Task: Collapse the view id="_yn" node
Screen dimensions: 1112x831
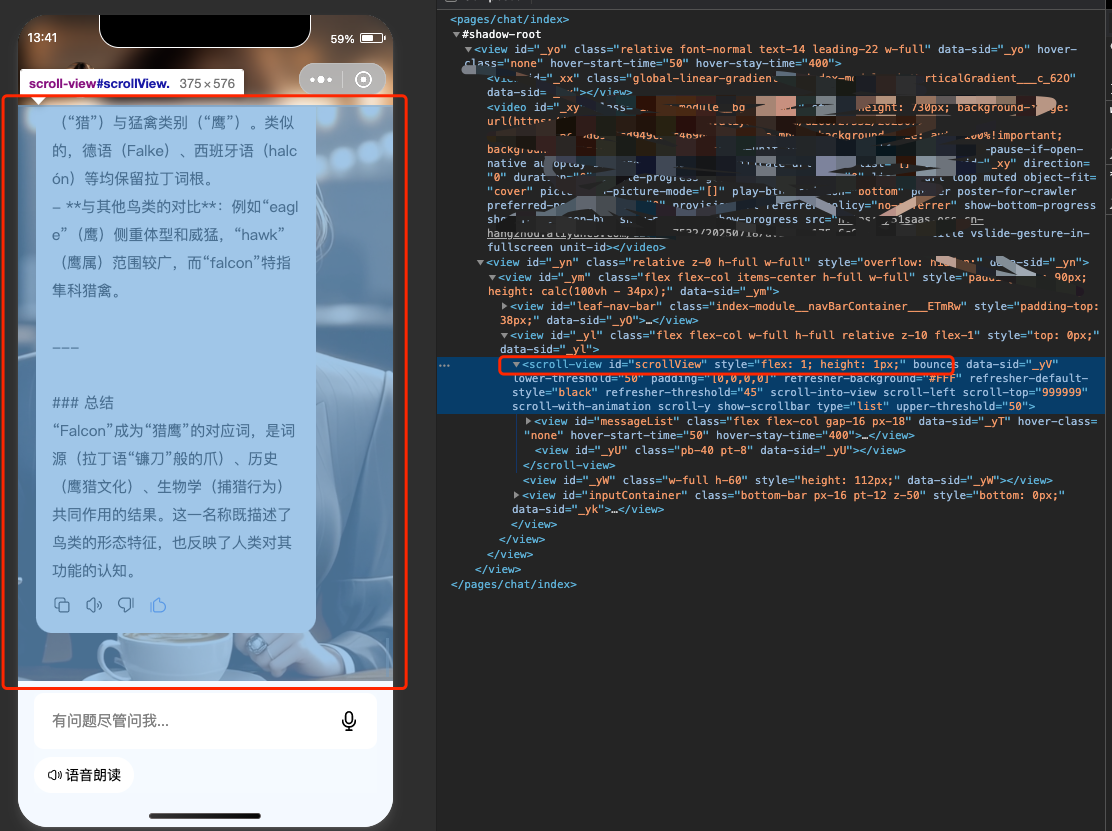Action: point(480,262)
